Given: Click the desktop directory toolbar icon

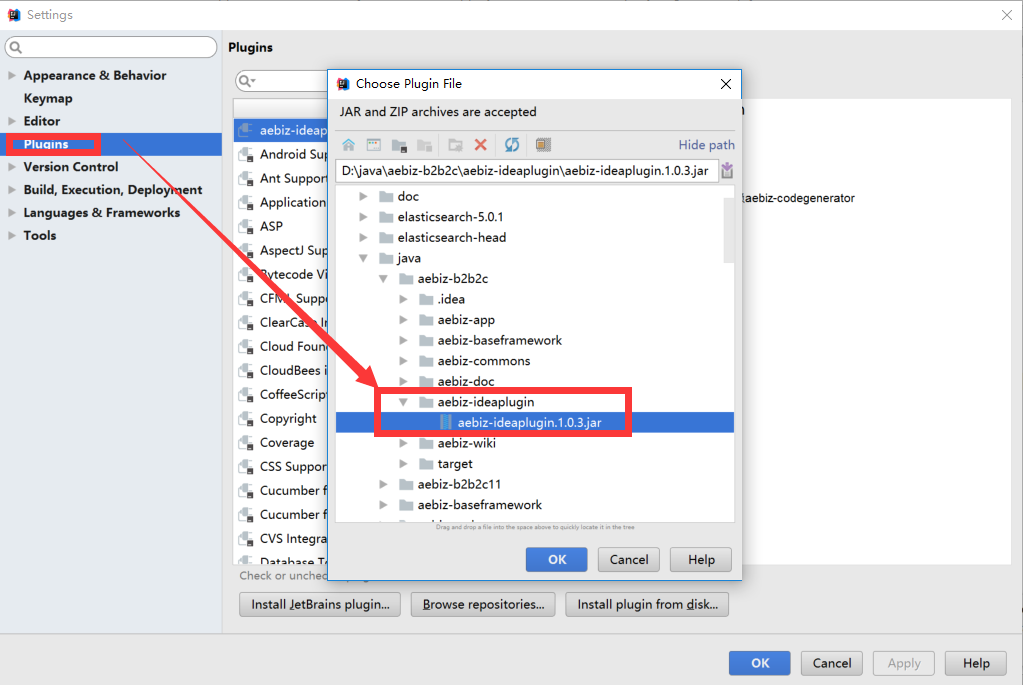Looking at the screenshot, I should 374,145.
